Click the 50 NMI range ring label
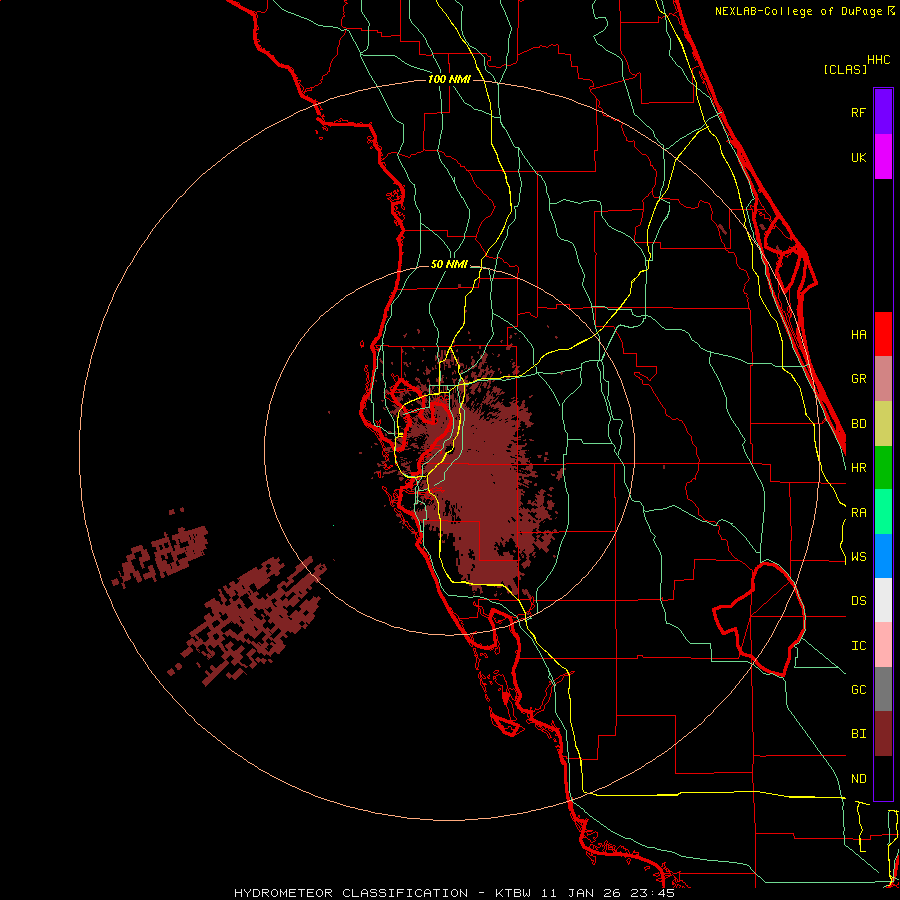Screen dimensions: 900x900 point(449,264)
